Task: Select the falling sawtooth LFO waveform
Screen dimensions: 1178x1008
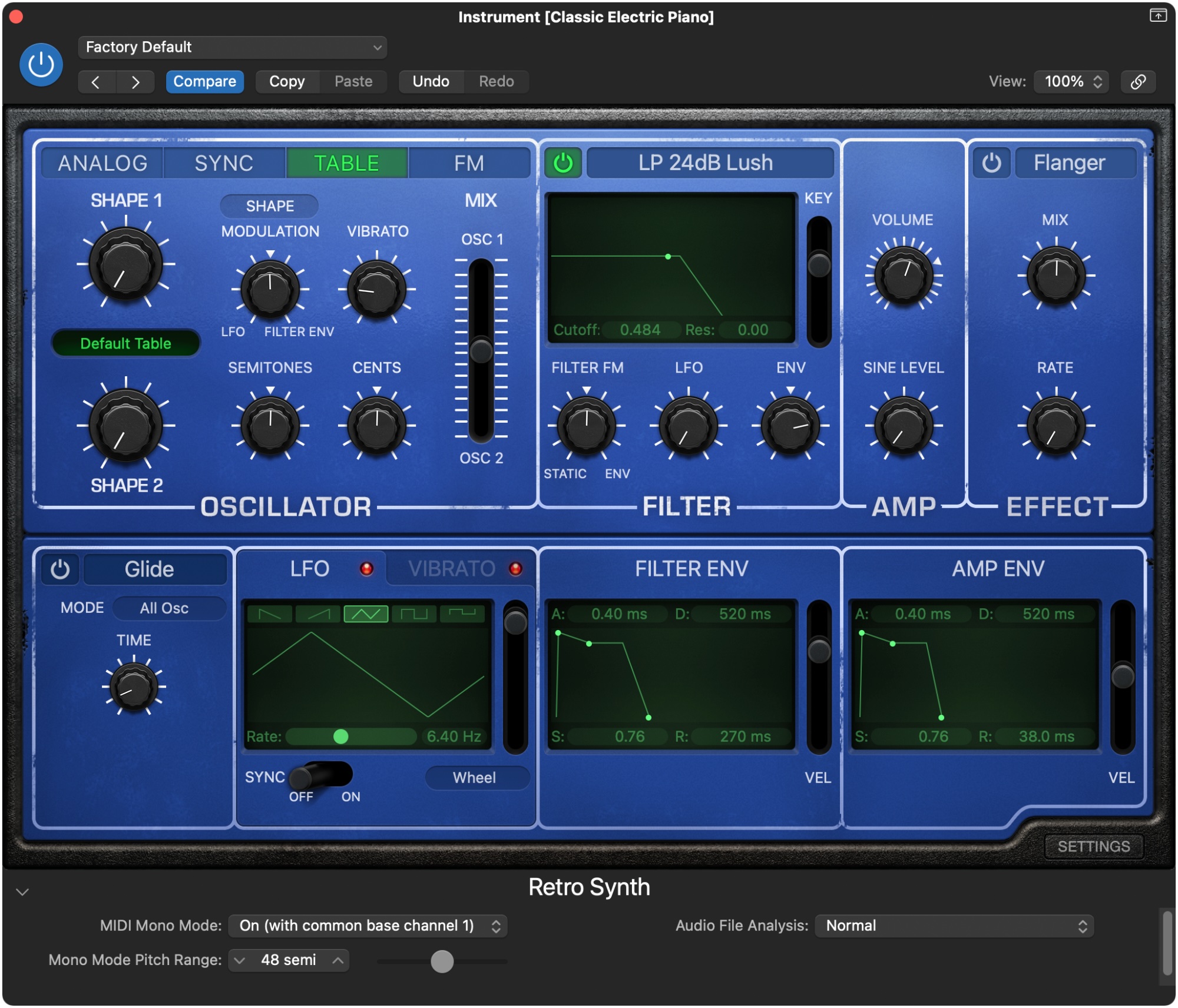Action: 270,614
